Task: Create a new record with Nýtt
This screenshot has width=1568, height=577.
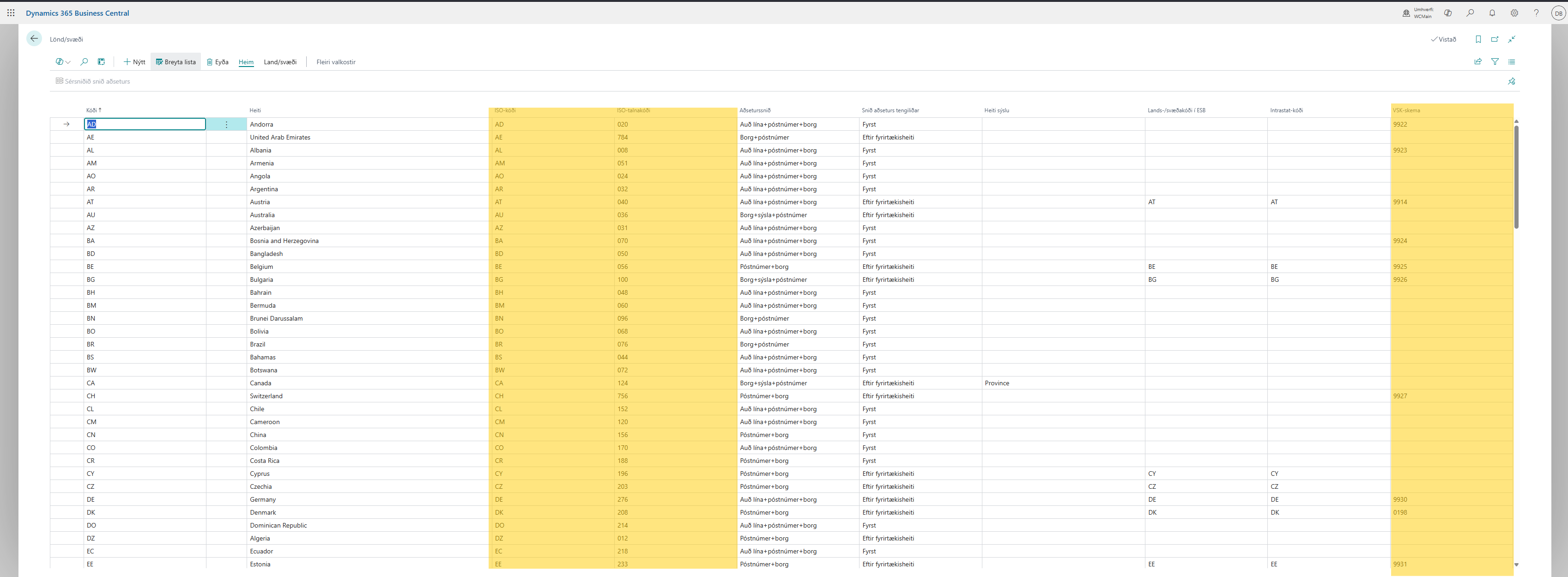Action: click(134, 61)
